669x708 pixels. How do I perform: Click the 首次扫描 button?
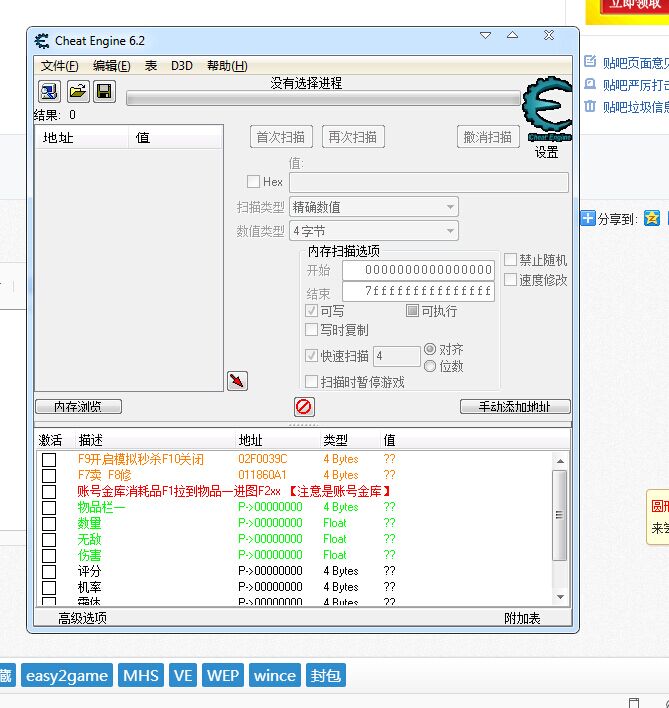281,137
